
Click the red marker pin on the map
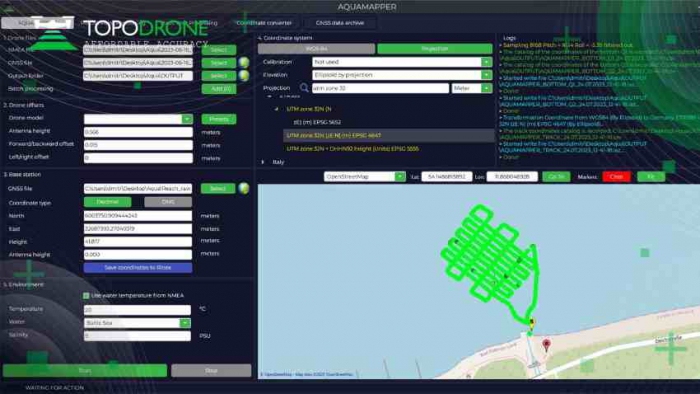tap(546, 345)
